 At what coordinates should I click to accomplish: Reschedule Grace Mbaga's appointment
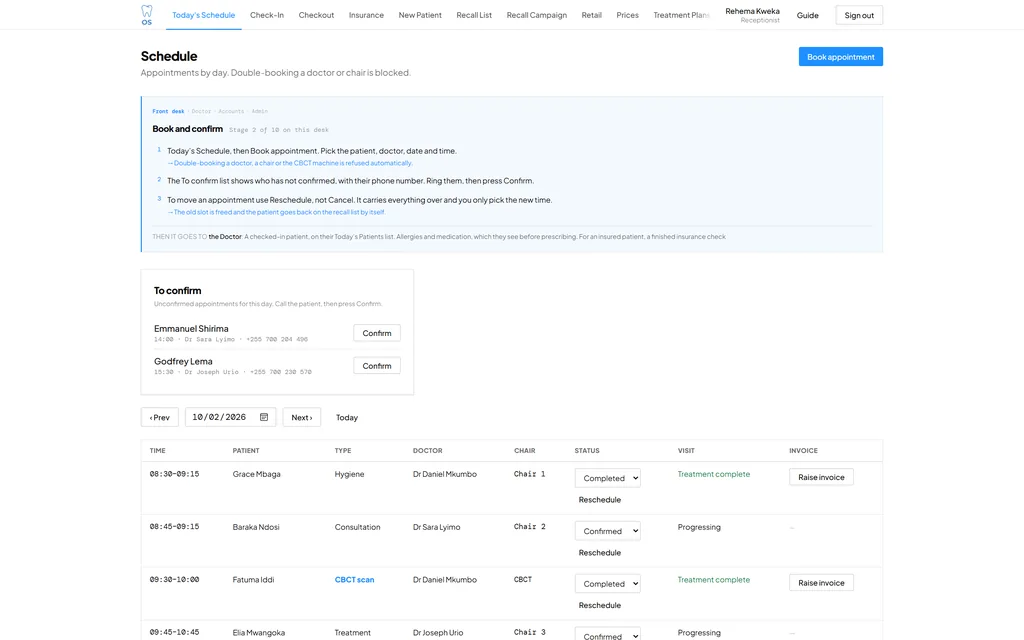600,500
